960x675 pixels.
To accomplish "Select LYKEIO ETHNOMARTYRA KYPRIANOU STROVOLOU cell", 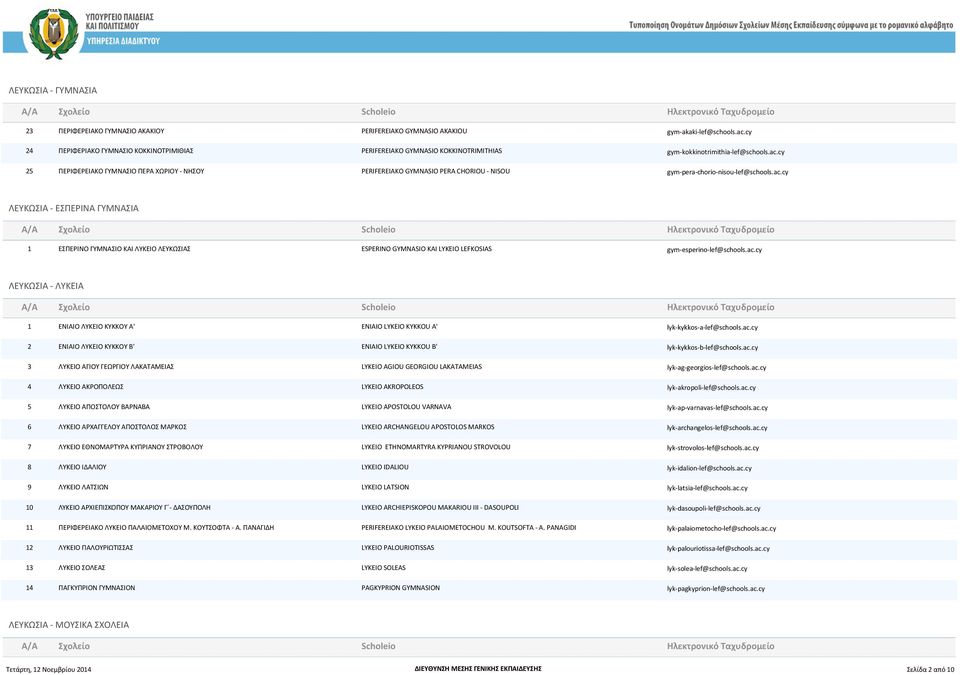I will click(x=435, y=447).
